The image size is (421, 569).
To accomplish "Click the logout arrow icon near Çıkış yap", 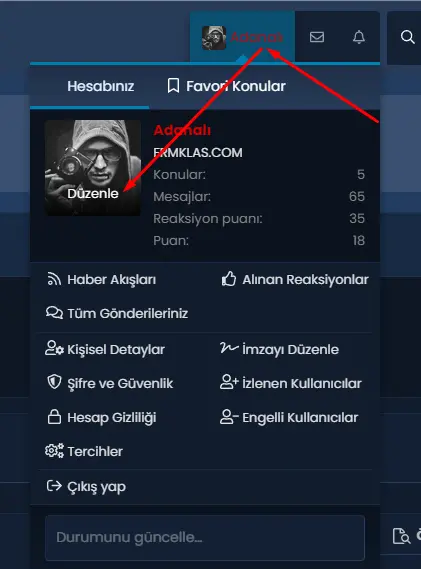I will 54,486.
